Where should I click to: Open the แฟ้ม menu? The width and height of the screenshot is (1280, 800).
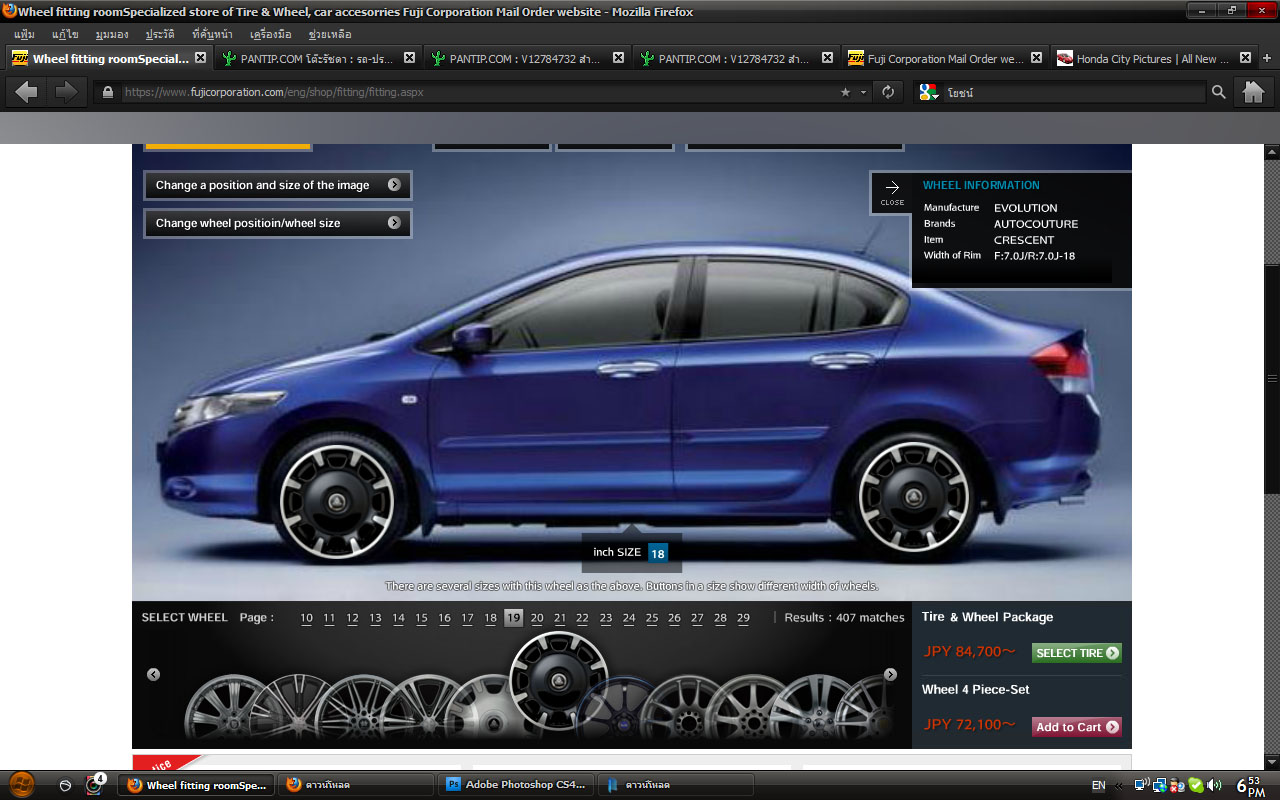click(x=25, y=34)
